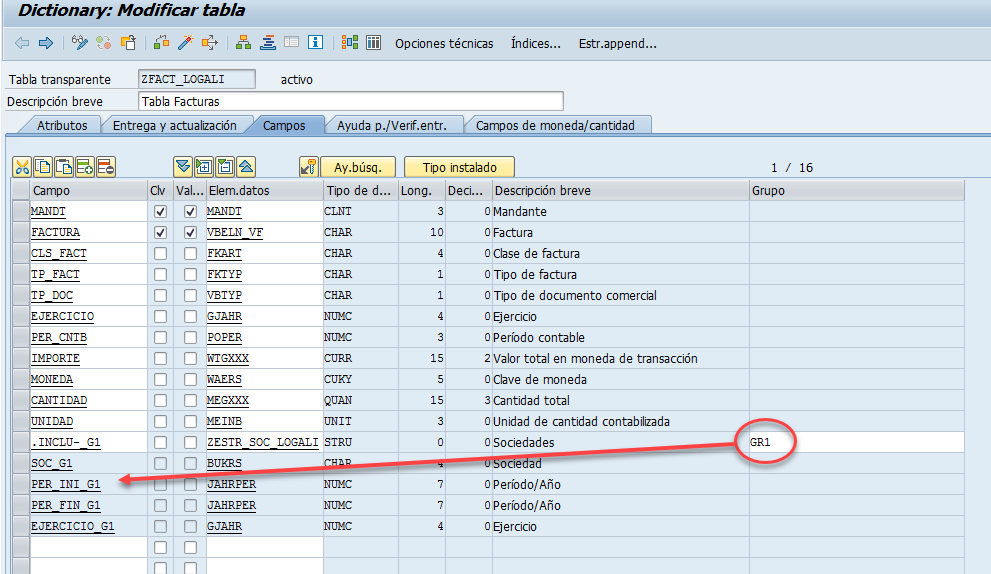The height and width of the screenshot is (574, 991).
Task: Click the WTGXXX data element cell
Action: pos(265,358)
